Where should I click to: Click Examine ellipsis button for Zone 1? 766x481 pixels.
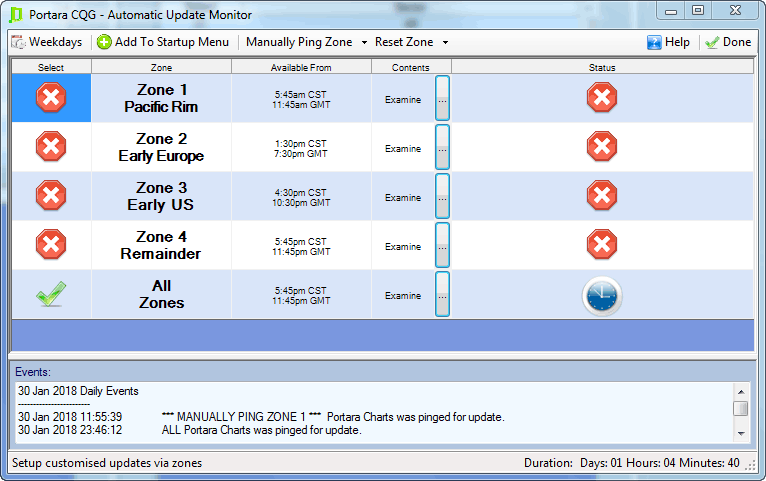[442, 98]
